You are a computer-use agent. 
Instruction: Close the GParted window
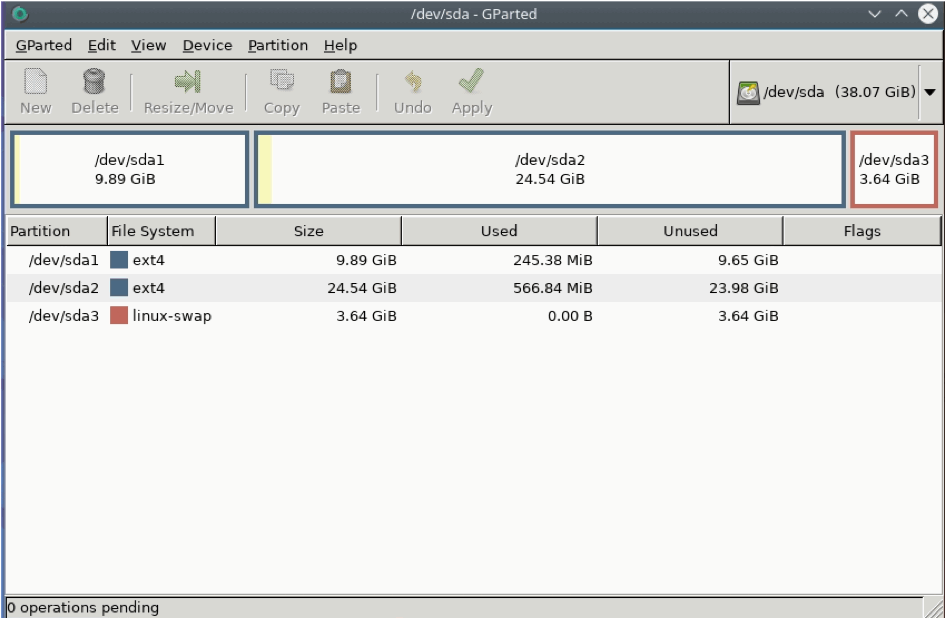(x=928, y=13)
